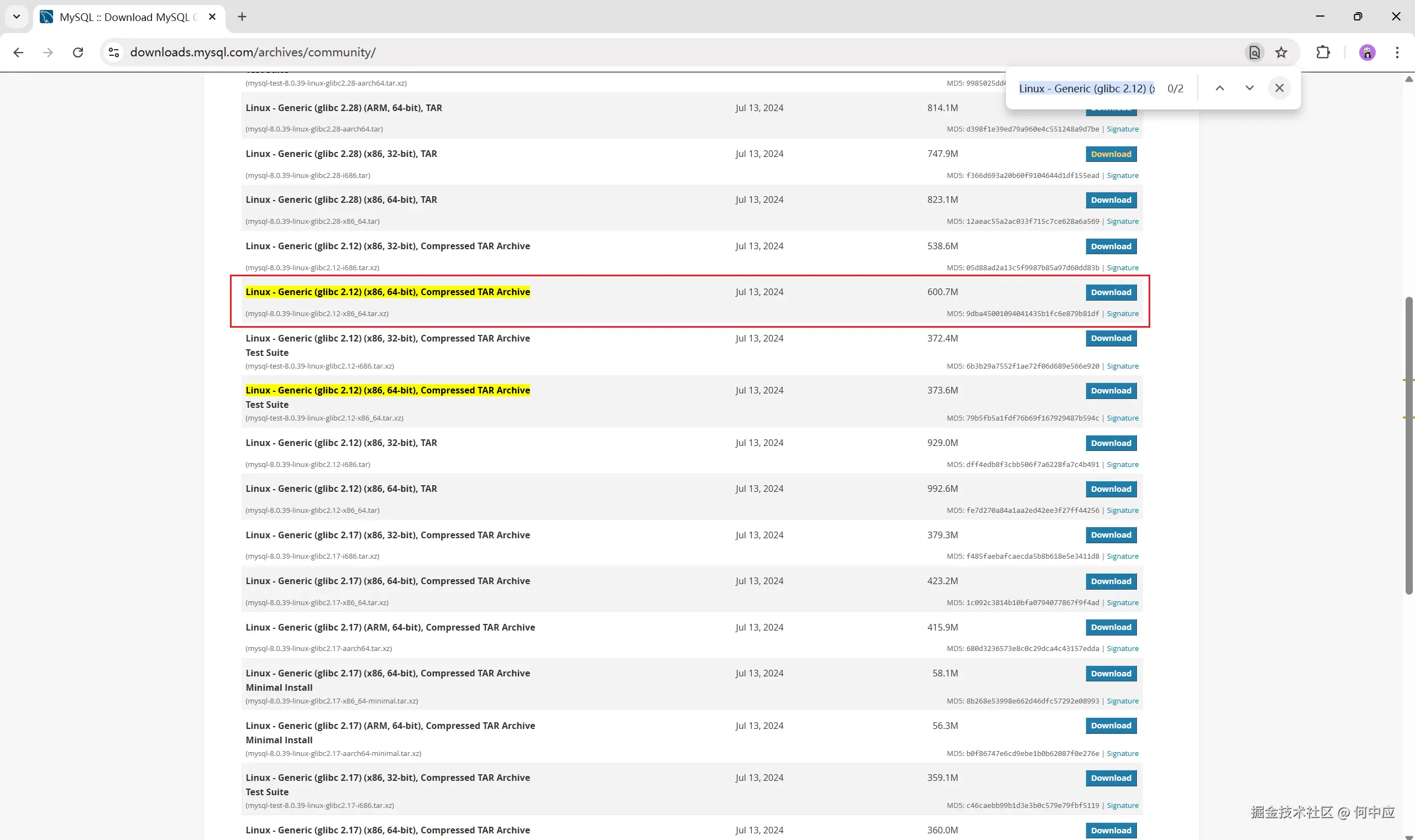This screenshot has width=1415, height=840.
Task: Open Signature for mysql-8.0.39-linux-glibc2.17-x86_64.tar.xz
Action: coord(1123,603)
